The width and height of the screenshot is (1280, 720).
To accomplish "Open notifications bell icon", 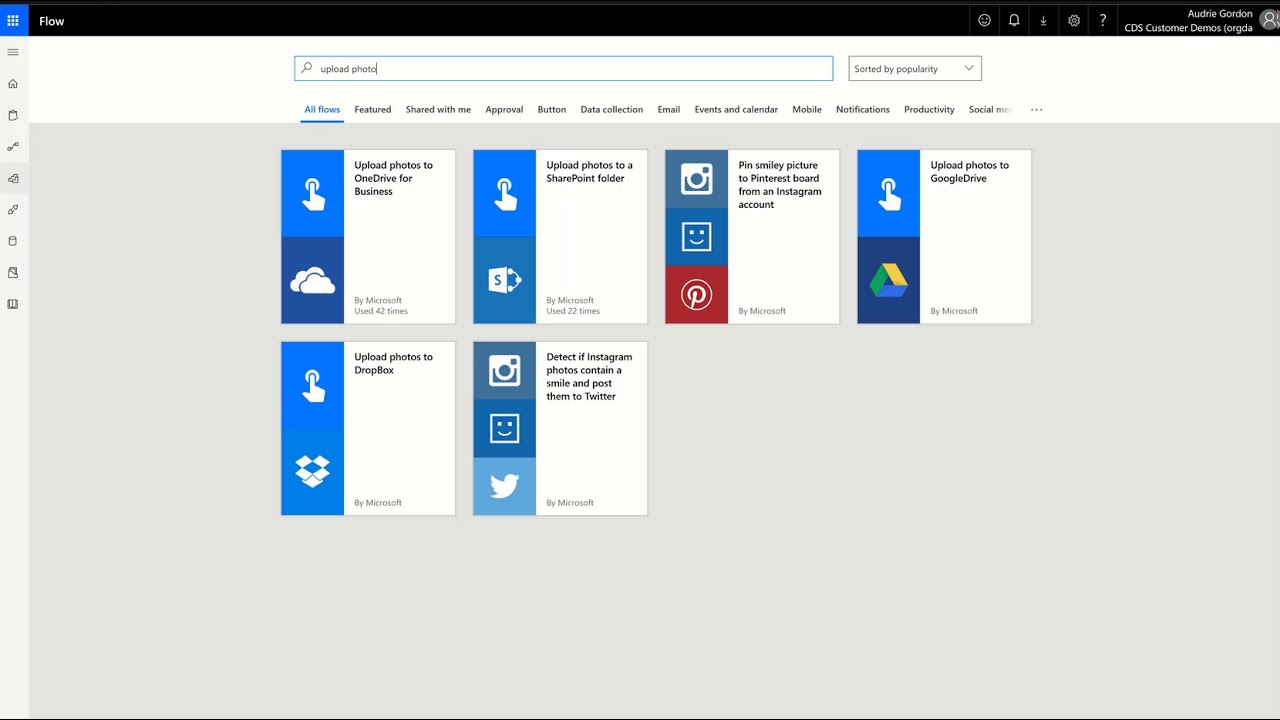I will pos(1014,20).
